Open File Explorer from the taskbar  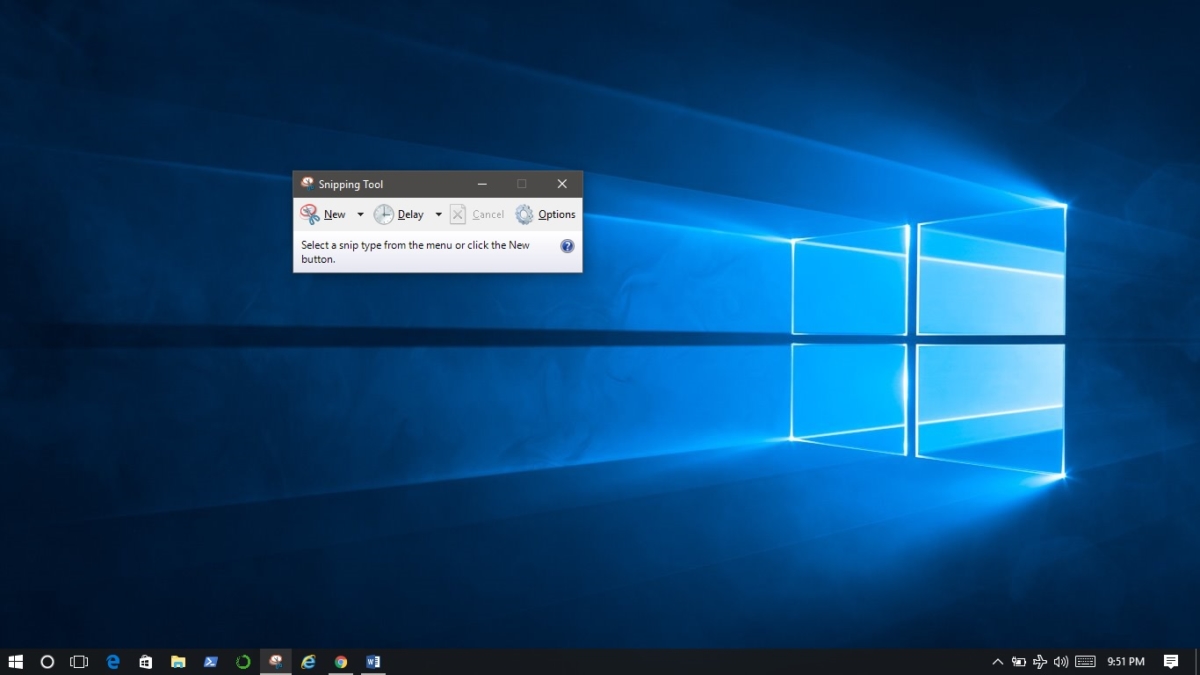point(178,661)
